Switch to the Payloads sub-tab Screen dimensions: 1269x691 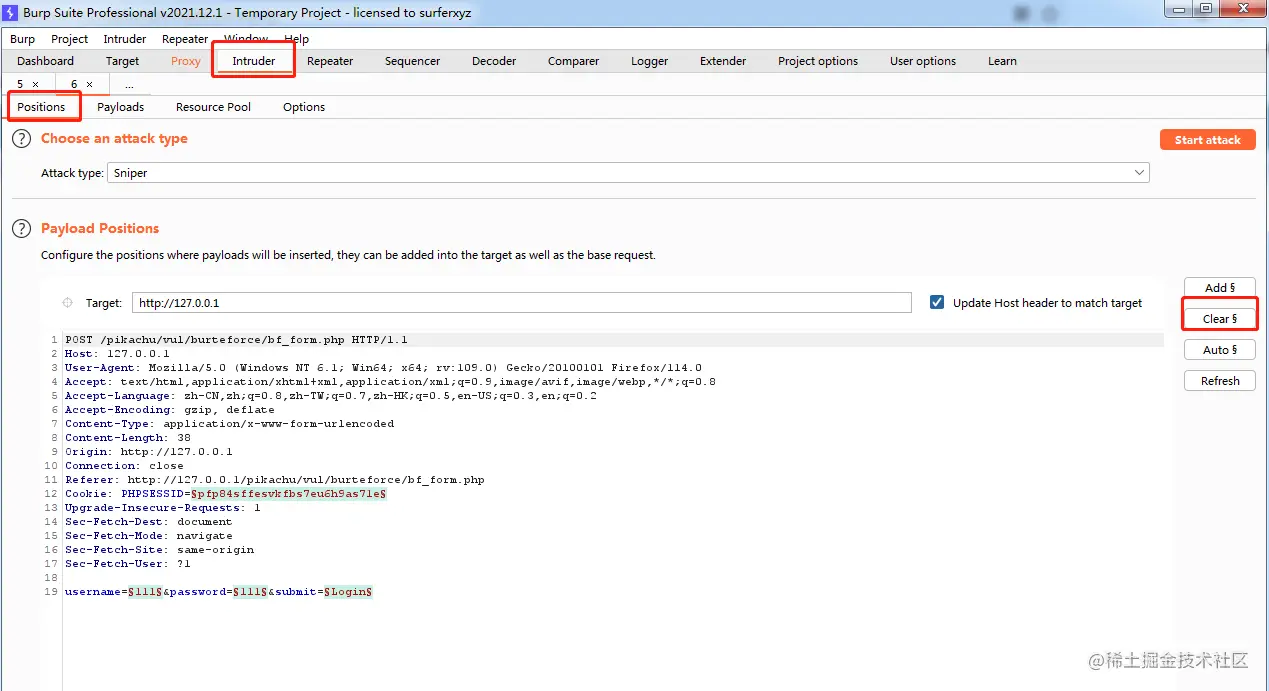coord(120,107)
